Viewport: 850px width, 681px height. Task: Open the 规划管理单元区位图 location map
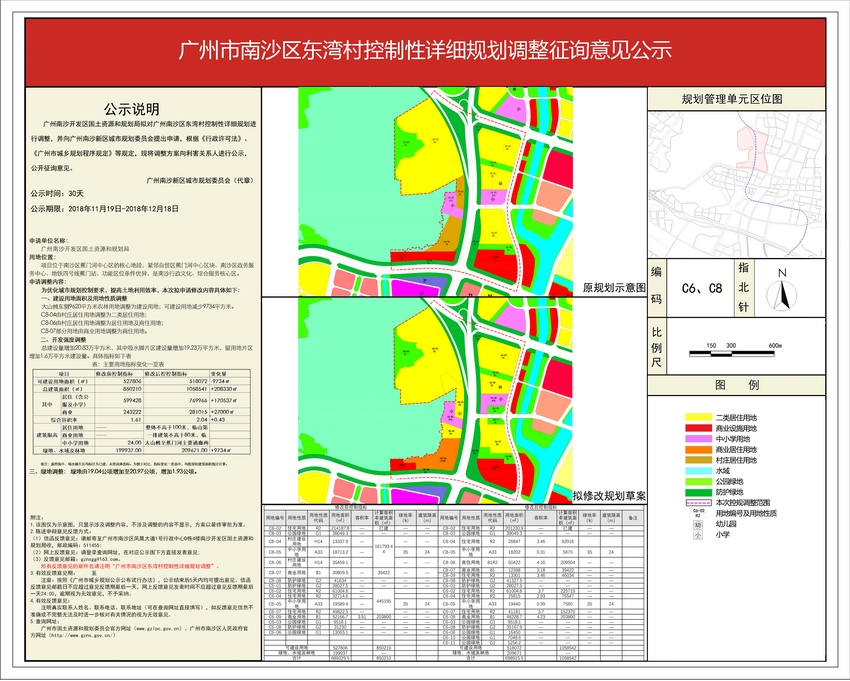click(x=736, y=184)
